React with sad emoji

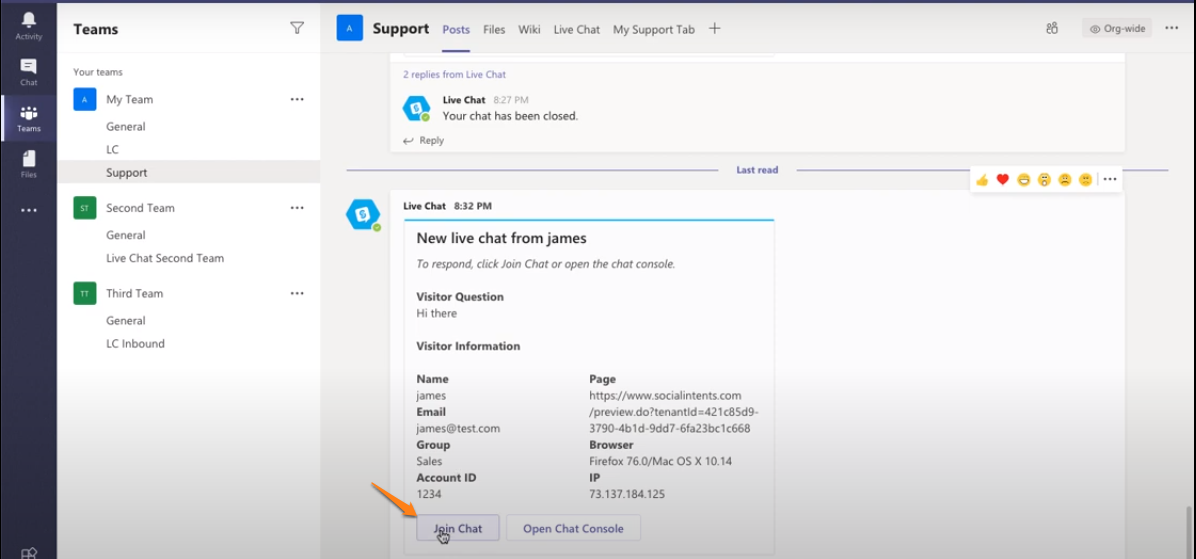(x=1064, y=179)
